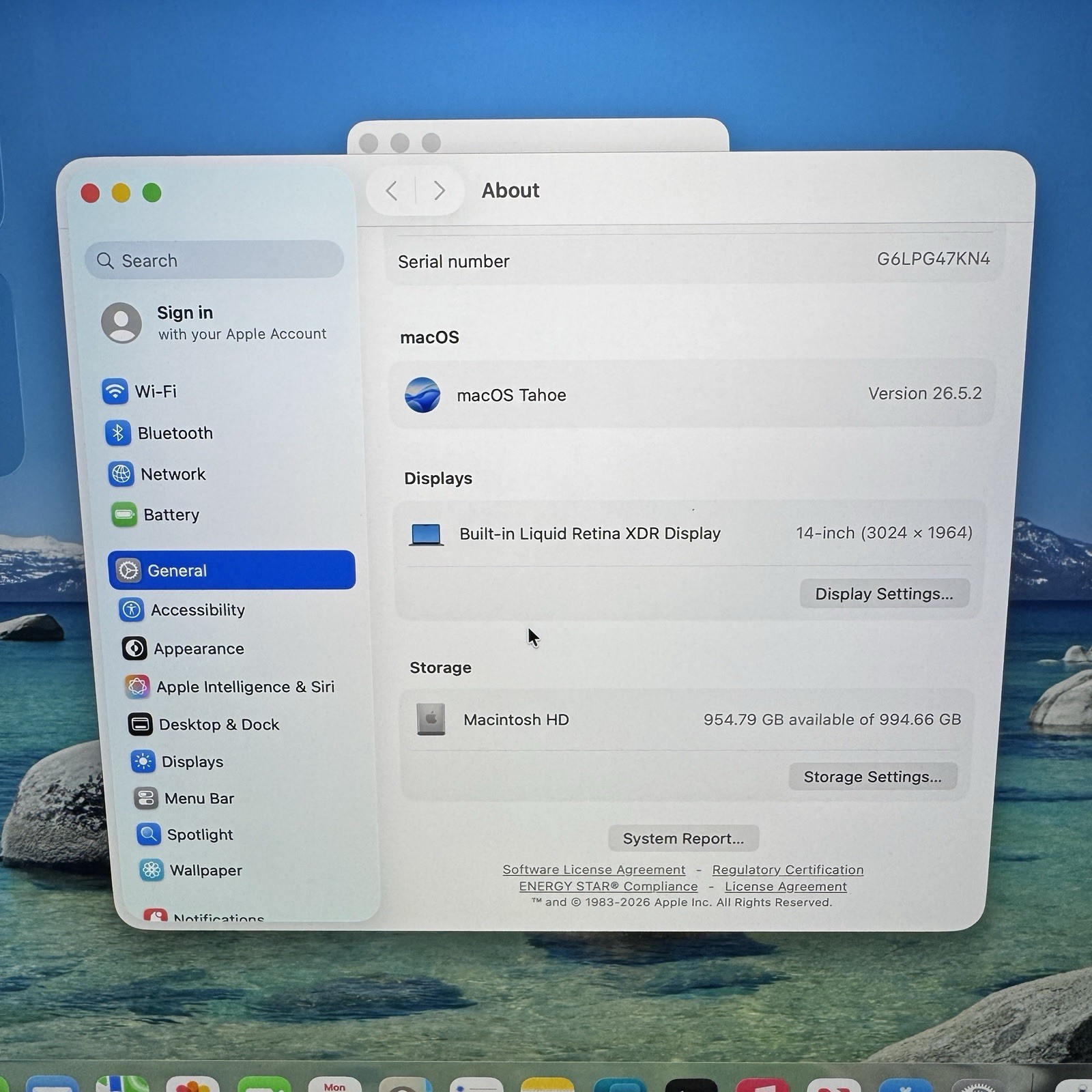The height and width of the screenshot is (1092, 1092).
Task: Open Appearance settings
Action: (183, 648)
